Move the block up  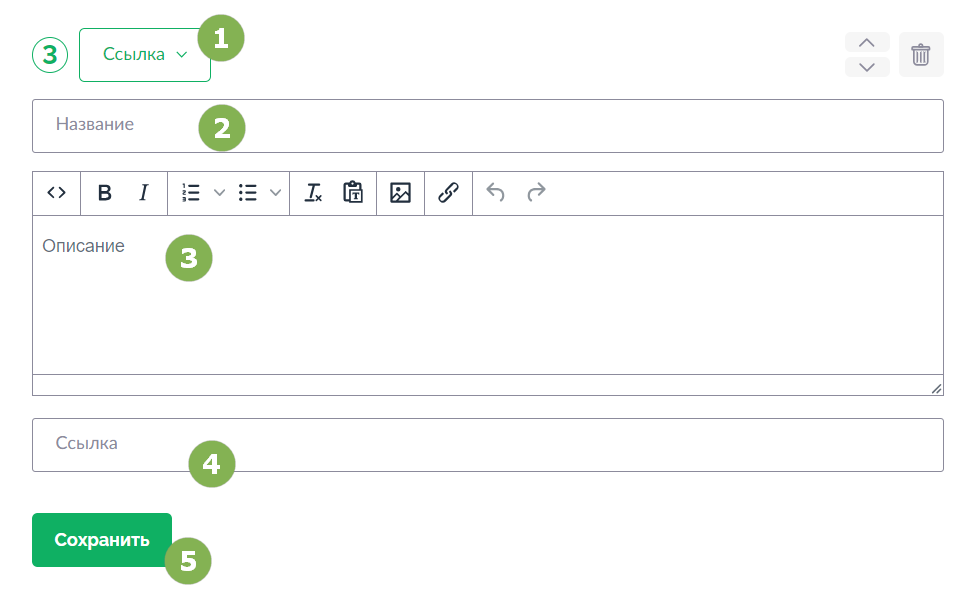tap(867, 43)
